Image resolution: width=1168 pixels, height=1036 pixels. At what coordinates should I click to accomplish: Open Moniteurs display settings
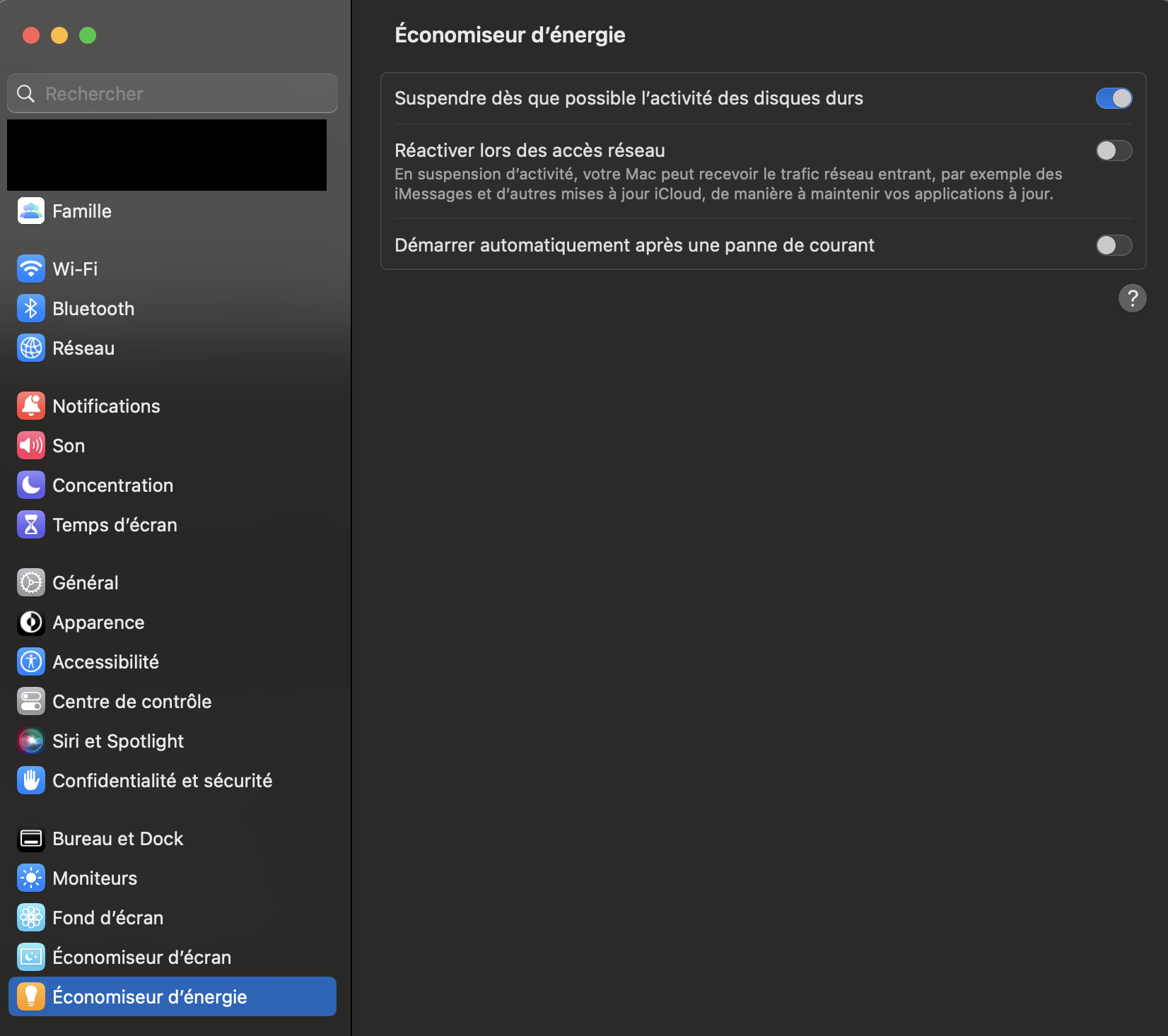95,878
